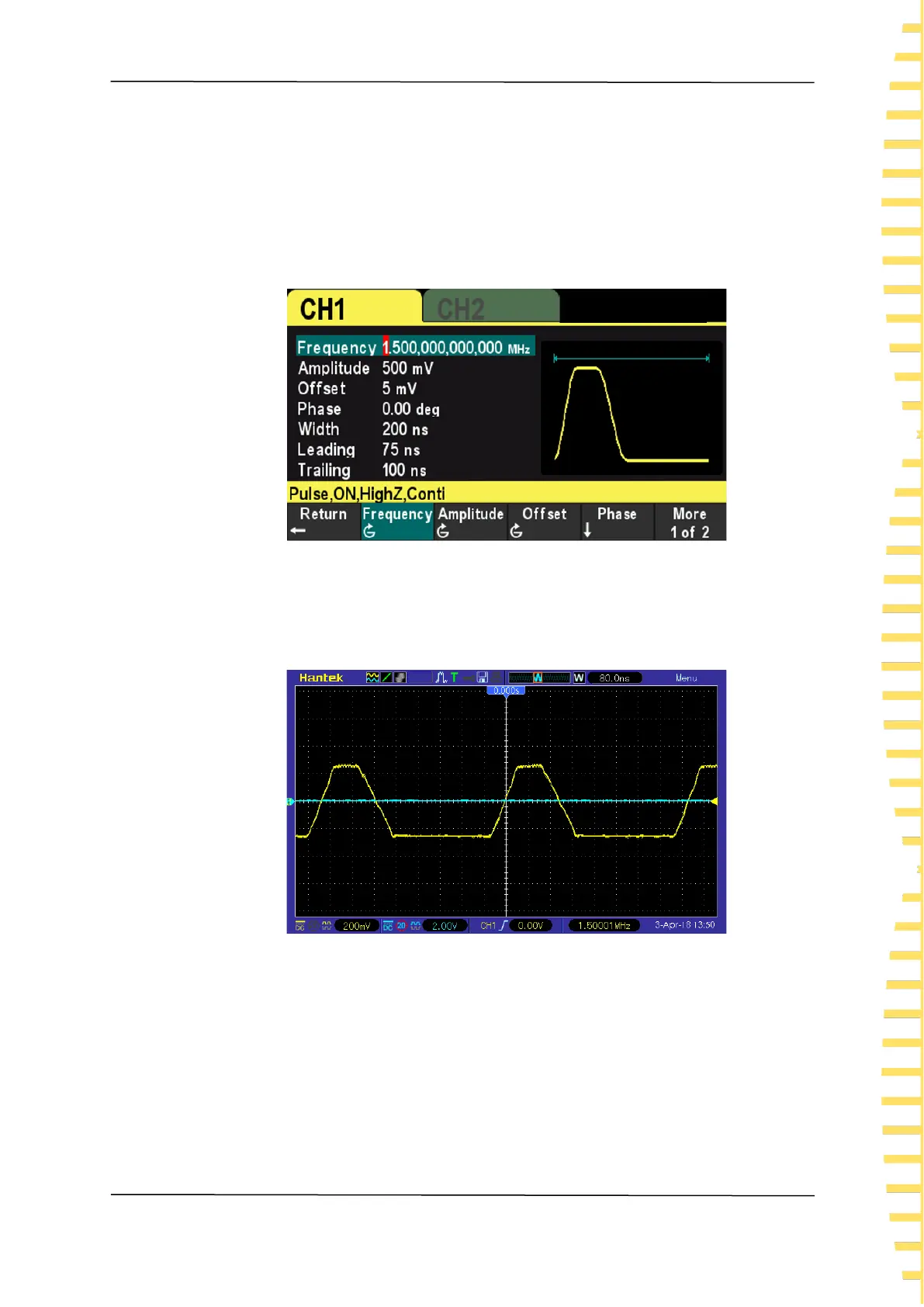Screen dimensions: 924x1307
Task: Open the oscilloscope Menu label
Action: (x=686, y=678)
